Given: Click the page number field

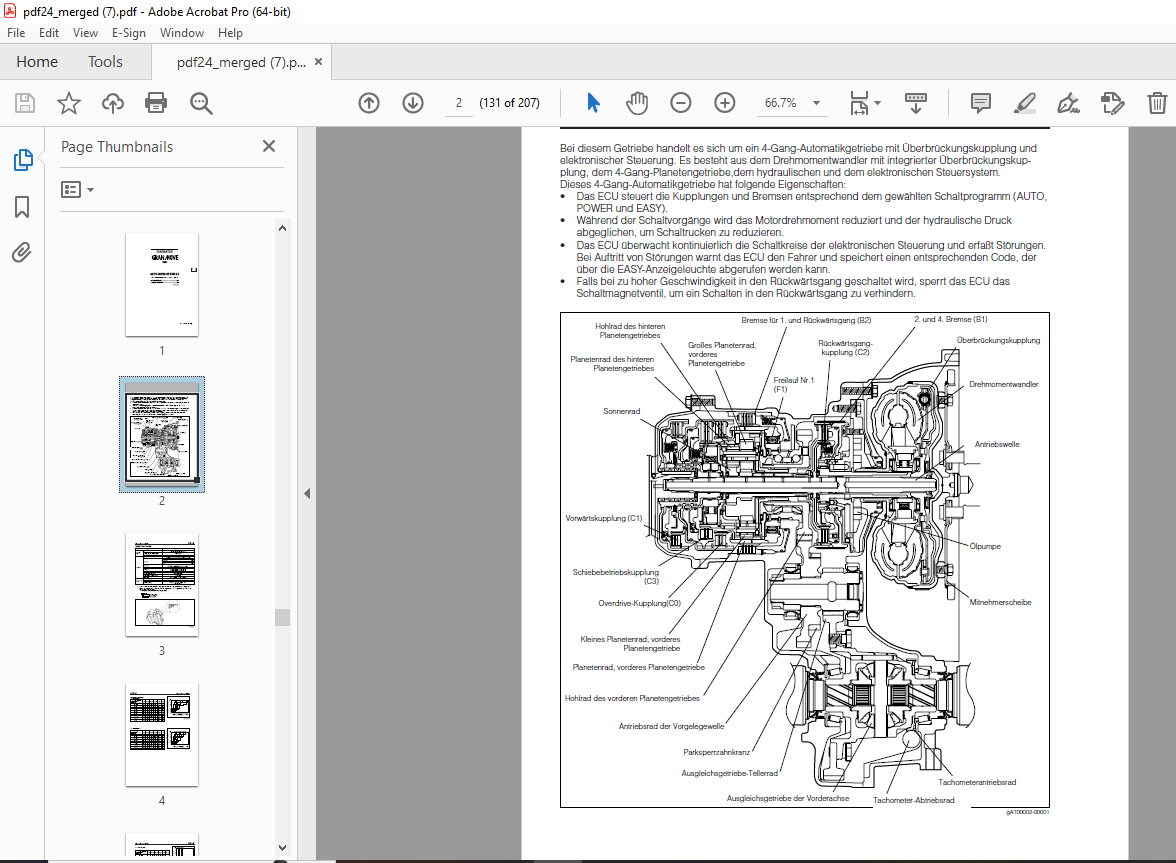Looking at the screenshot, I should (458, 103).
